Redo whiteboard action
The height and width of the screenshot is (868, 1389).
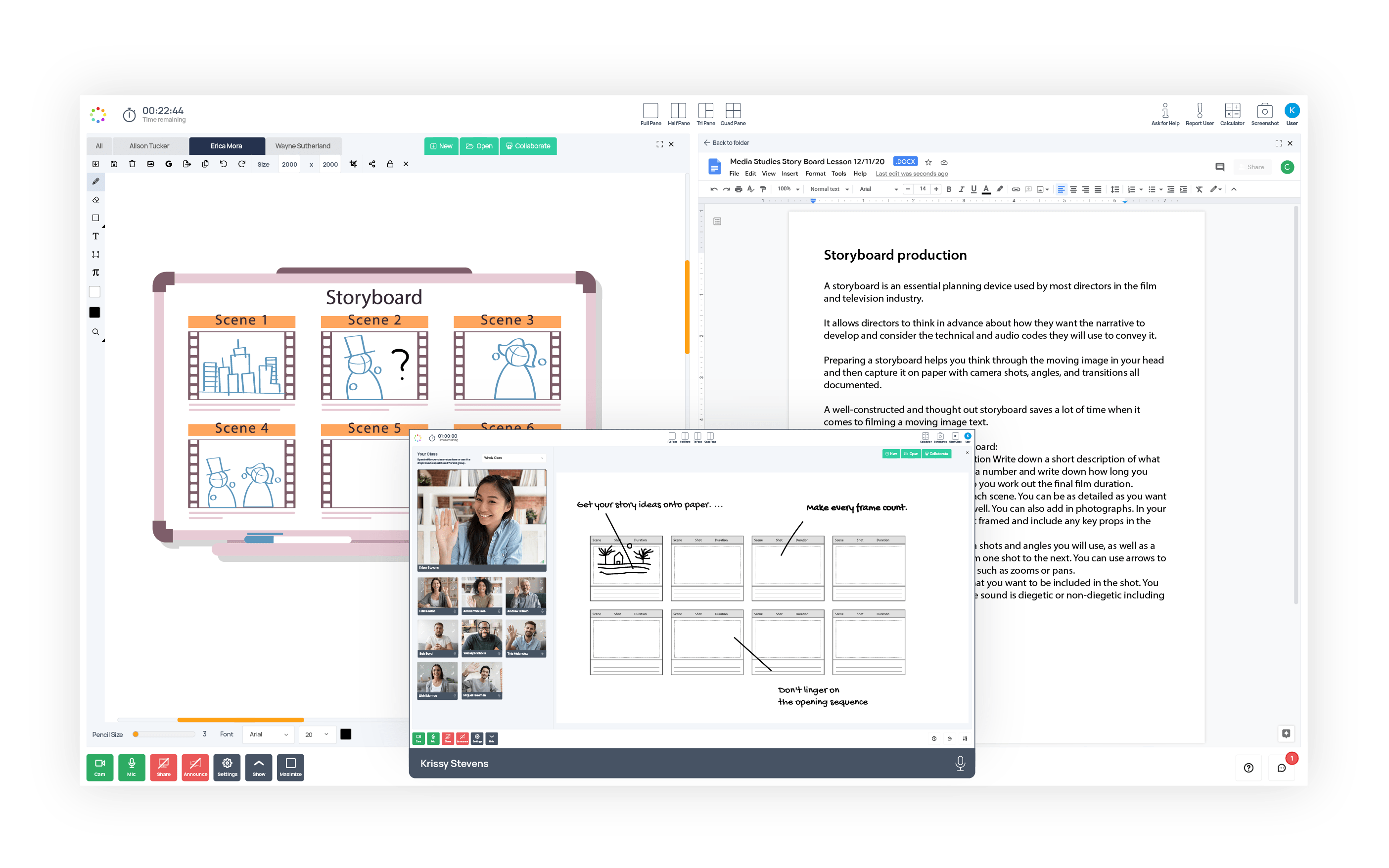tap(241, 164)
